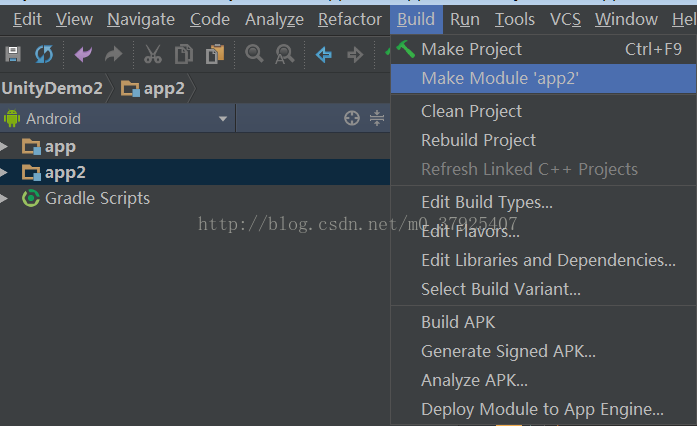Select the app row label in project tree

click(x=60, y=147)
